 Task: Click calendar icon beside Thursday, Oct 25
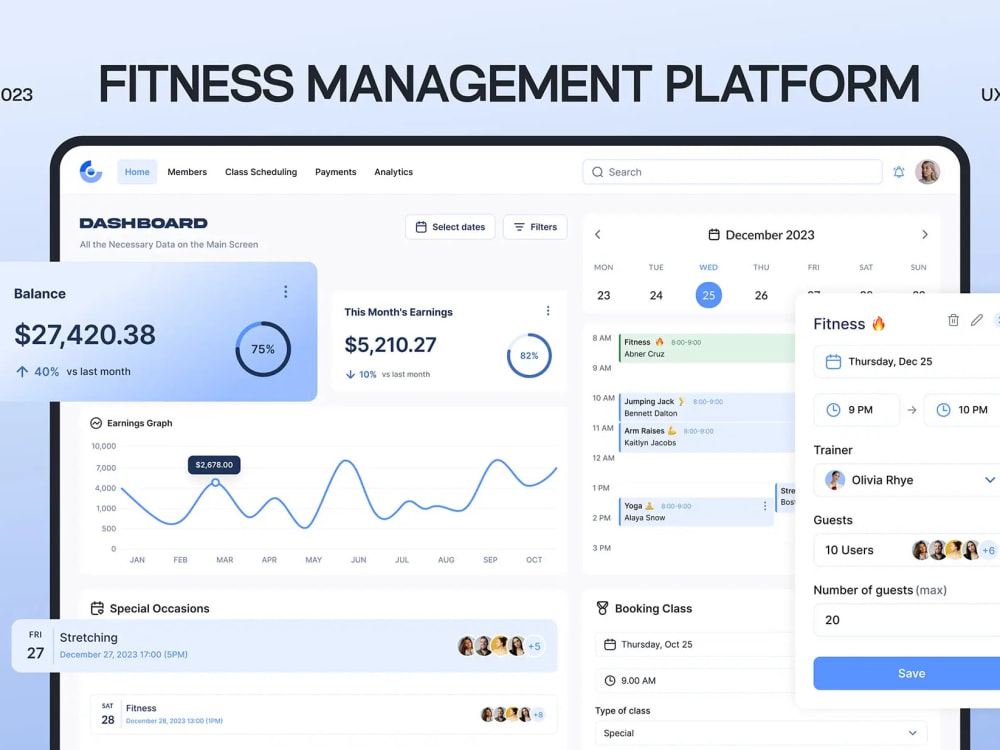[610, 644]
